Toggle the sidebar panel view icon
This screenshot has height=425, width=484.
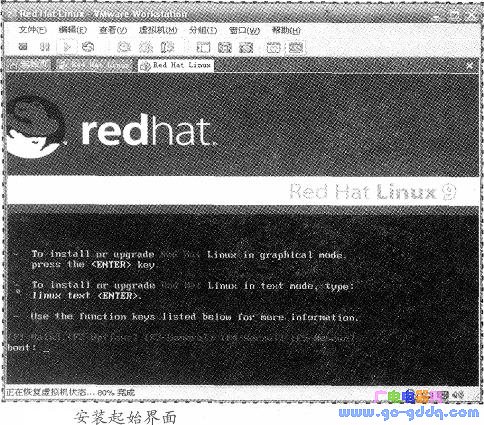203,47
